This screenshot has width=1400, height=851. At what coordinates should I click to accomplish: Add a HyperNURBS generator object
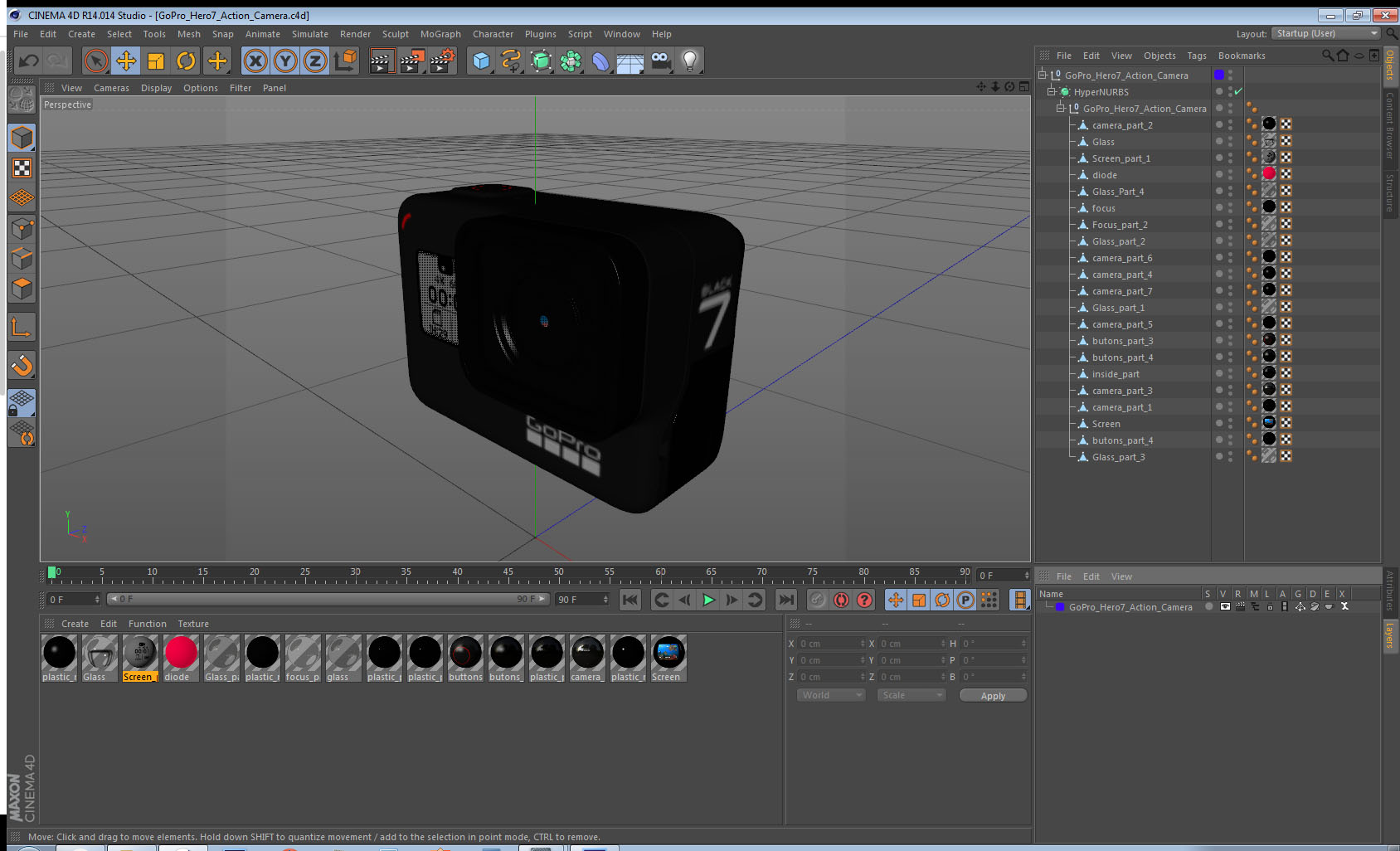click(x=541, y=61)
